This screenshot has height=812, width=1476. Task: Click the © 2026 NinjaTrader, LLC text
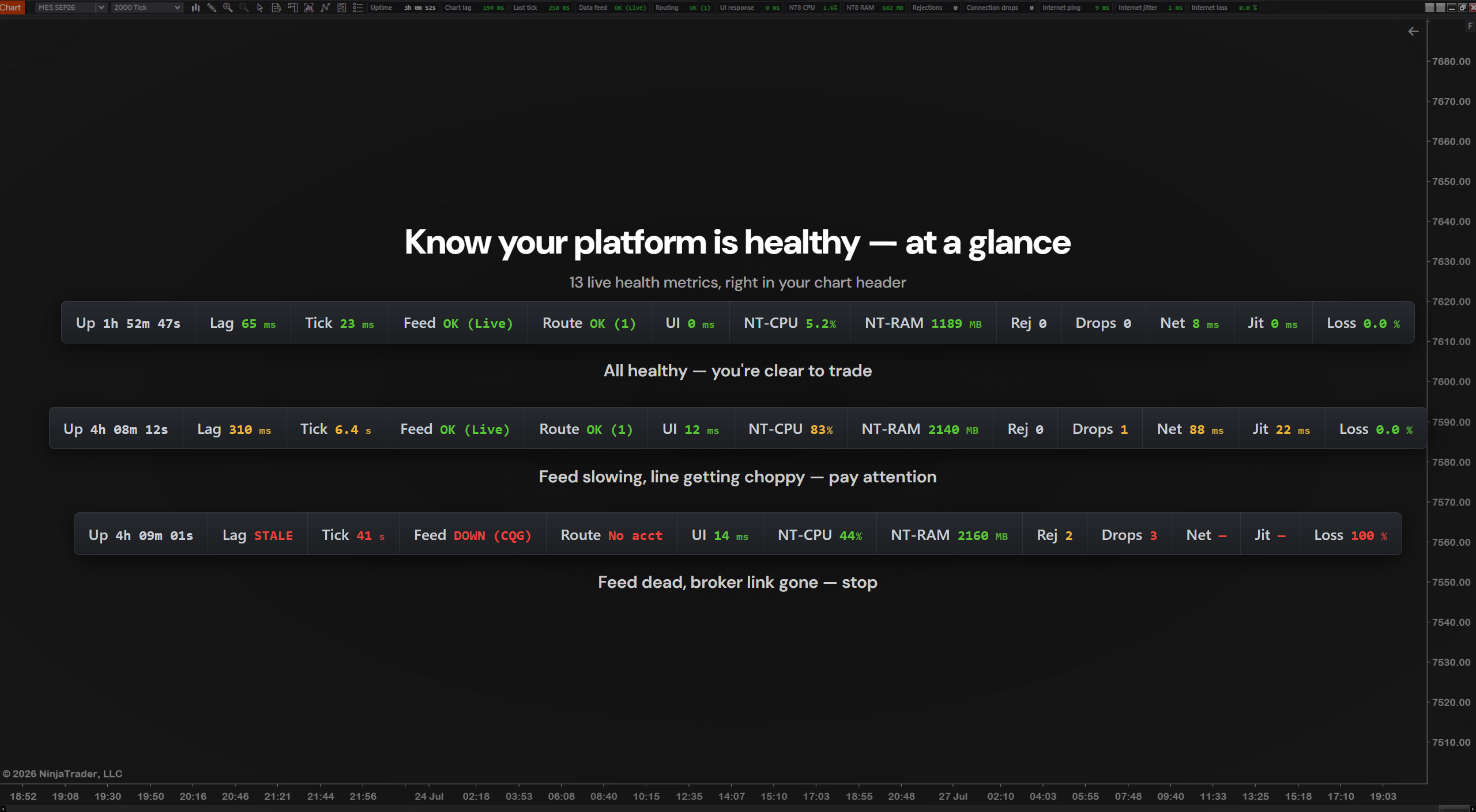click(x=62, y=773)
